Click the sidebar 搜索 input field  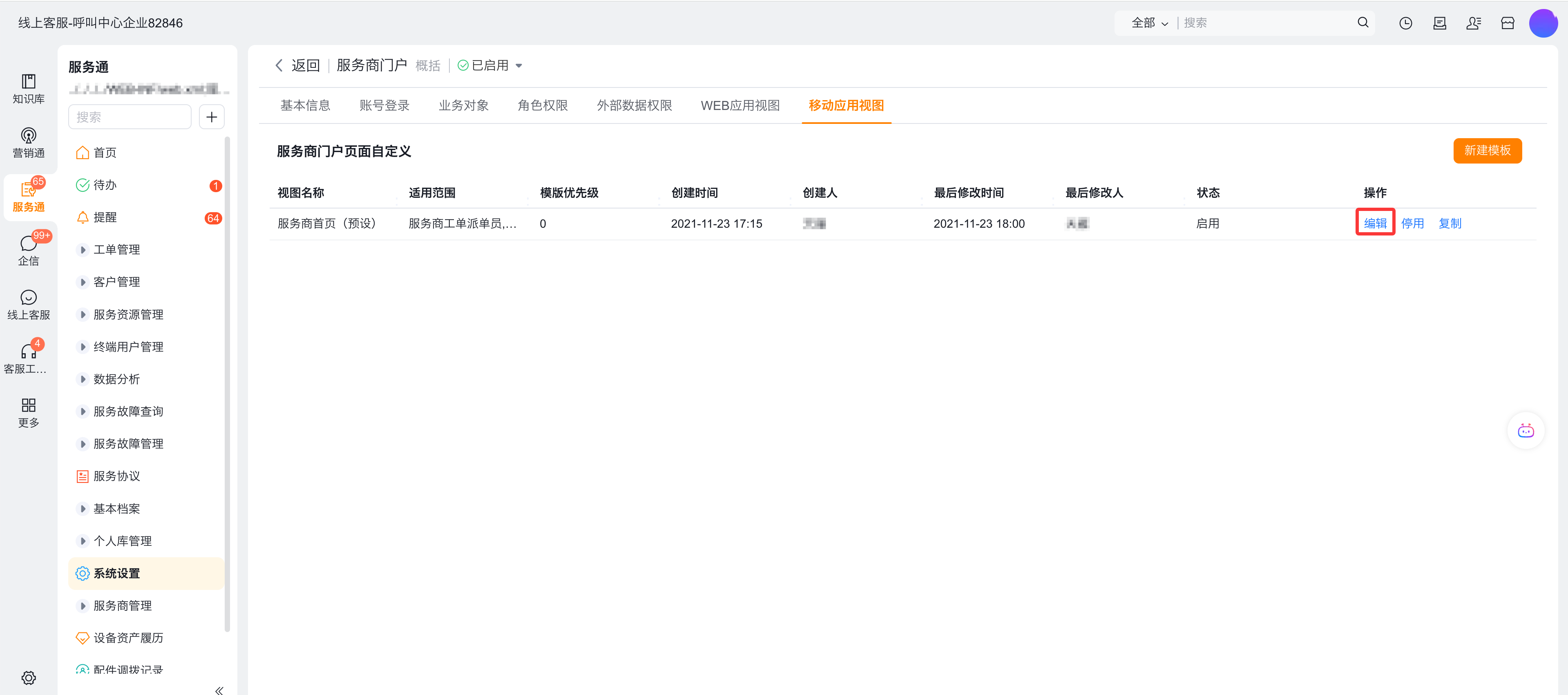pyautogui.click(x=130, y=117)
